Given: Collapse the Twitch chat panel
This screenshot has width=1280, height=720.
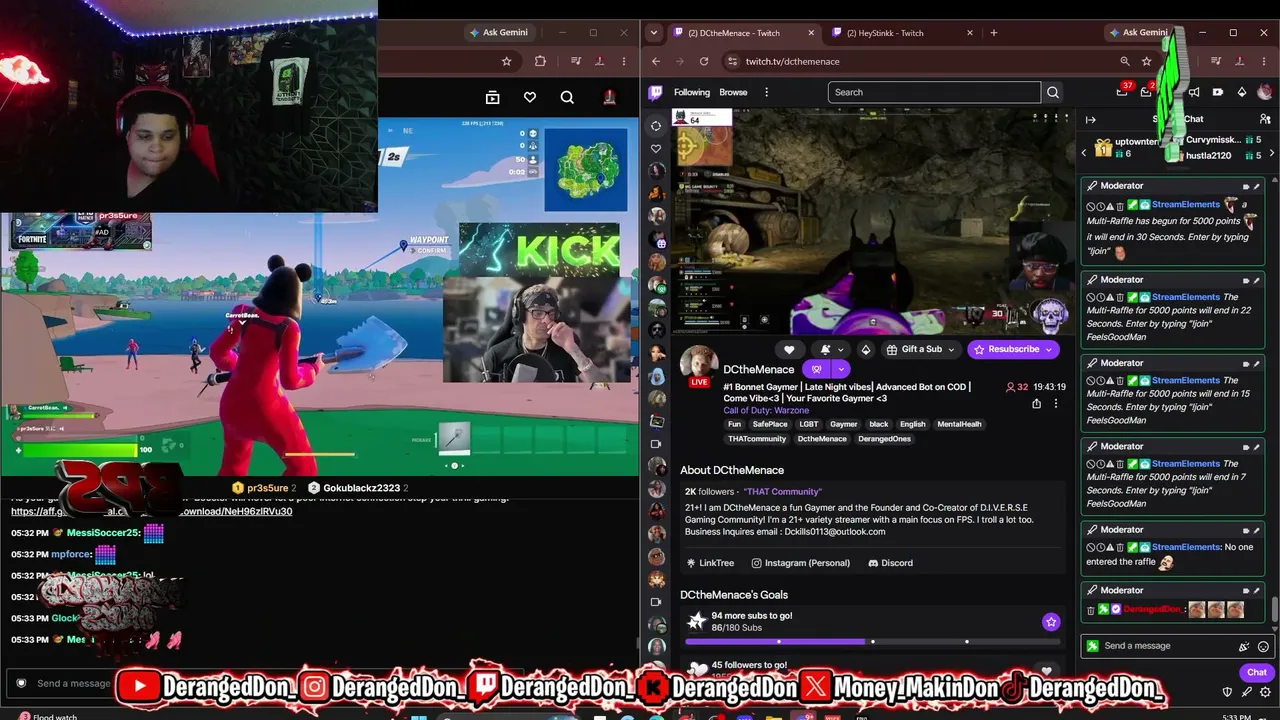Looking at the screenshot, I should pos(1091,120).
